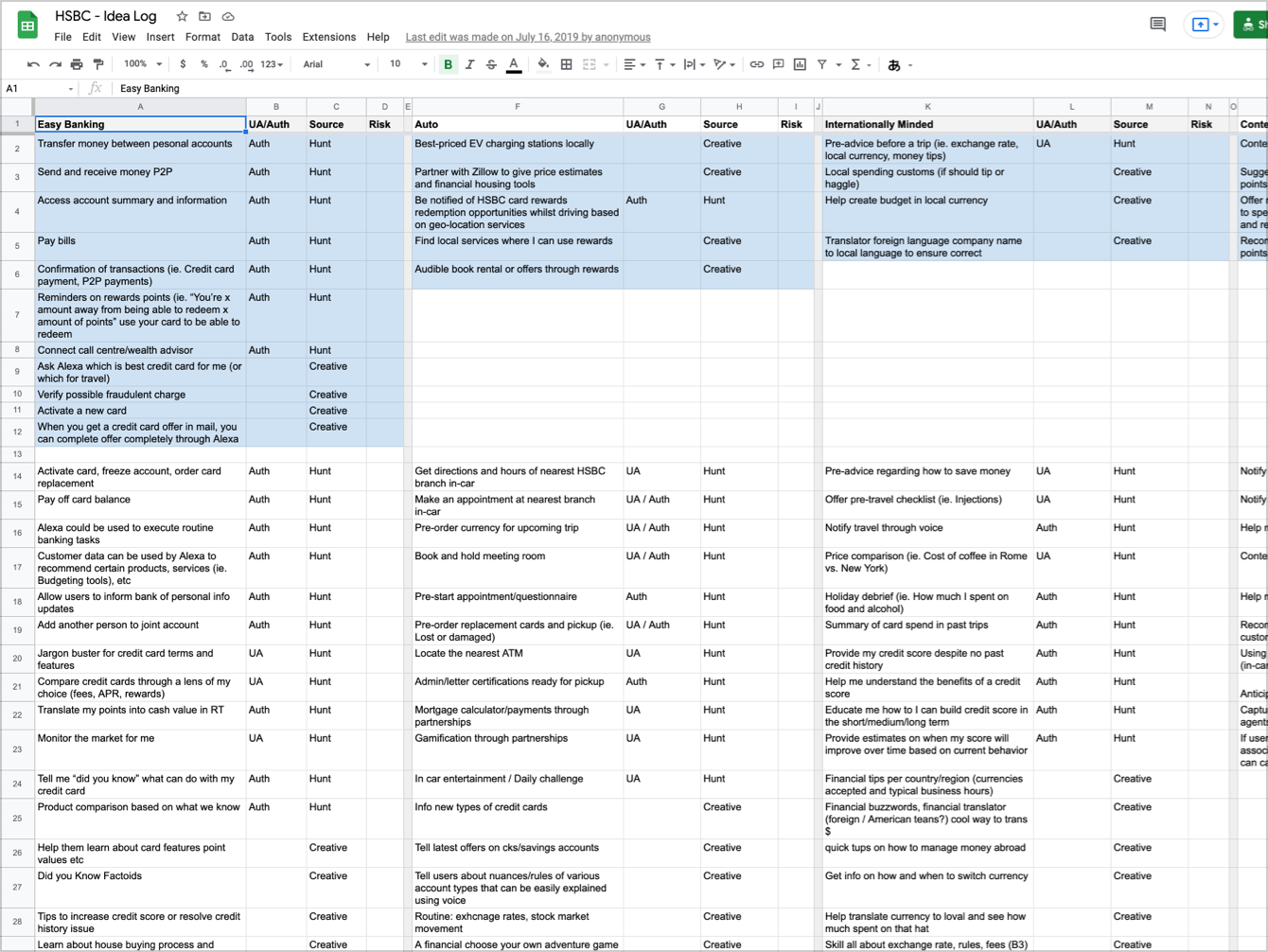Screen dimensions: 1268x952
Task: Toggle bold formatting
Action: coord(448,64)
